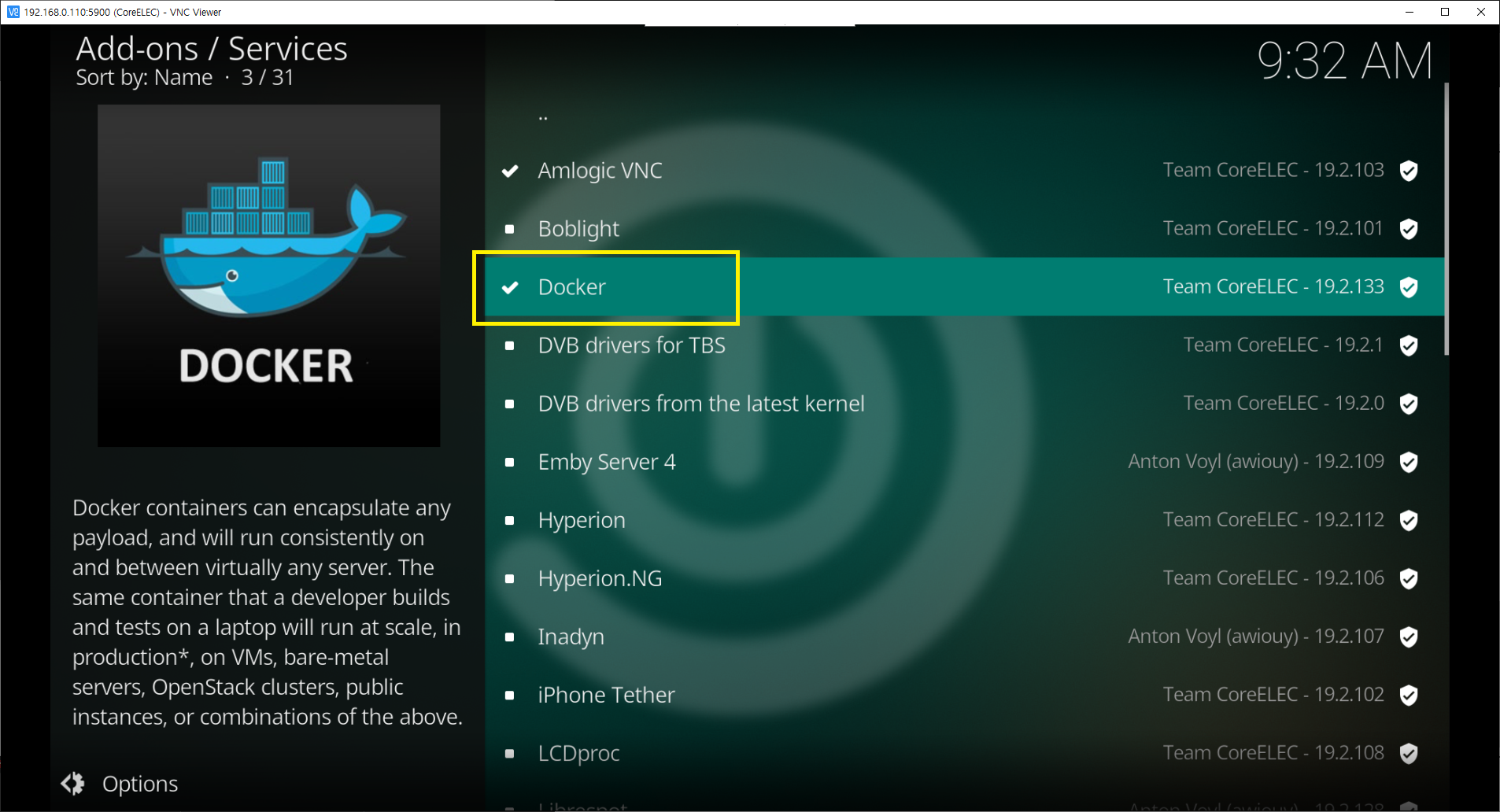
Task: Click the VNC Viewer title bar icon
Action: point(13,12)
